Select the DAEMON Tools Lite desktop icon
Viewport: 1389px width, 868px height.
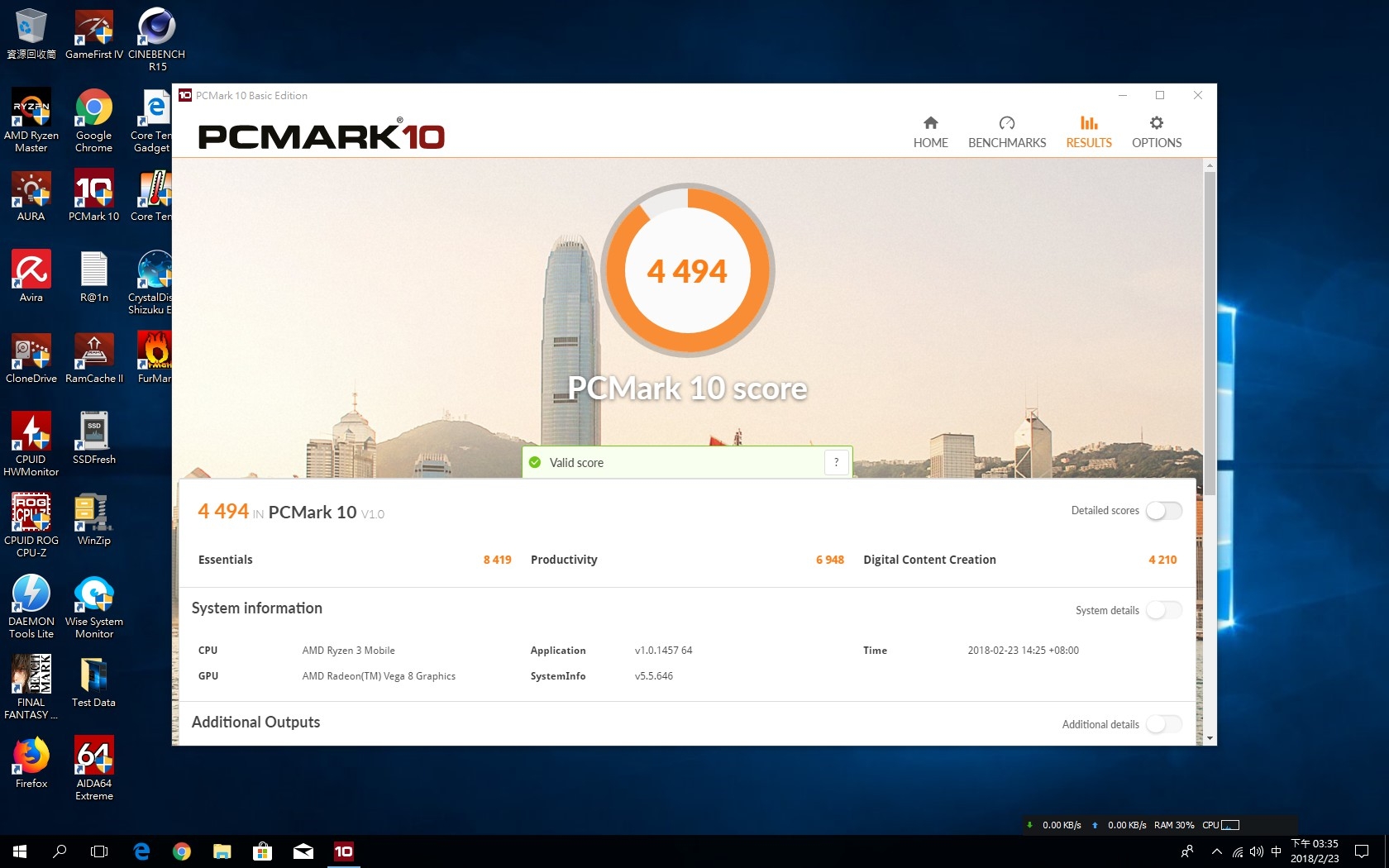coord(31,606)
